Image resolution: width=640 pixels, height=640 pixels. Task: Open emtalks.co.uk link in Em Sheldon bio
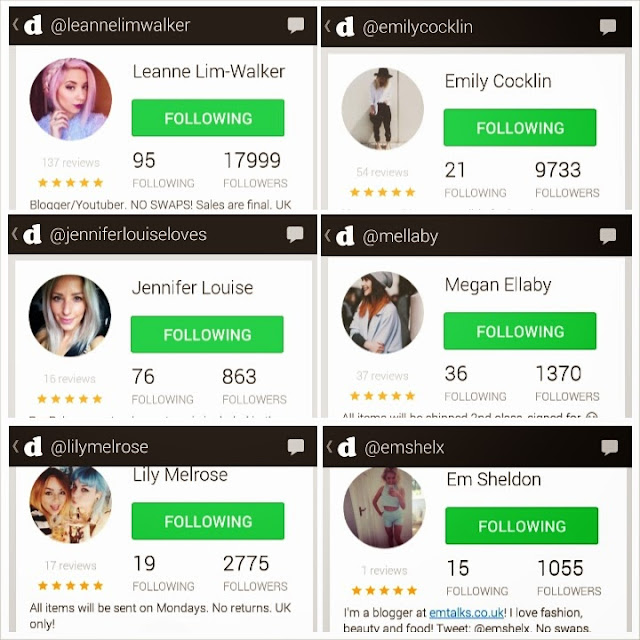pyautogui.click(x=467, y=613)
